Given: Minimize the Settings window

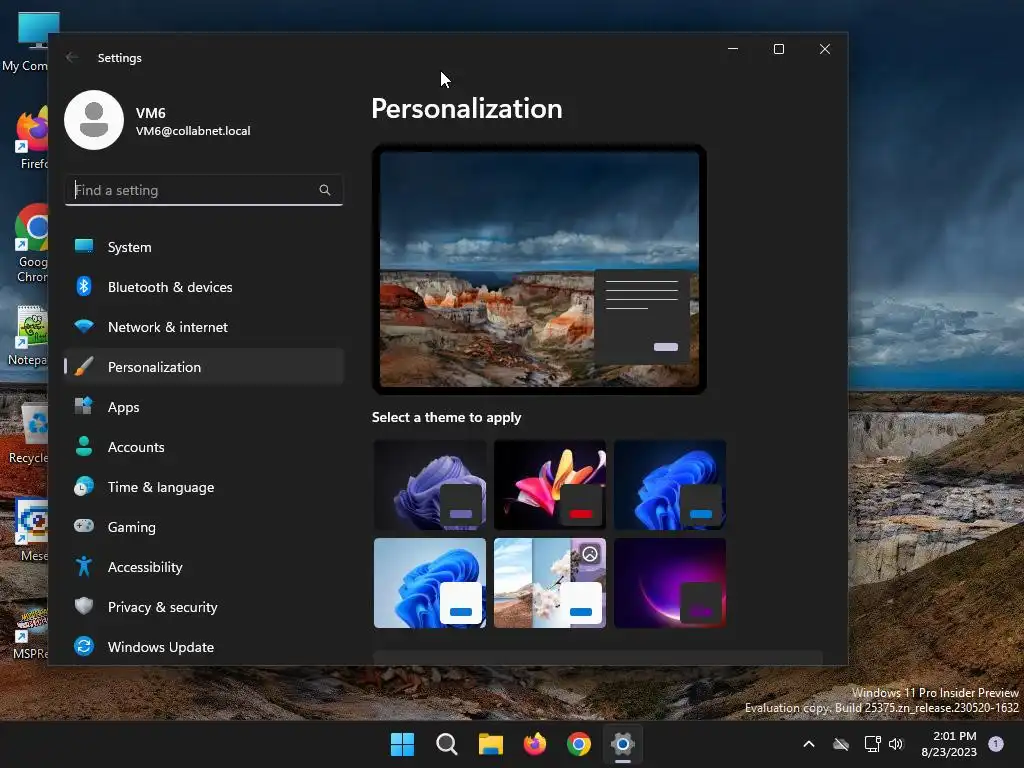Looking at the screenshot, I should click(x=733, y=49).
